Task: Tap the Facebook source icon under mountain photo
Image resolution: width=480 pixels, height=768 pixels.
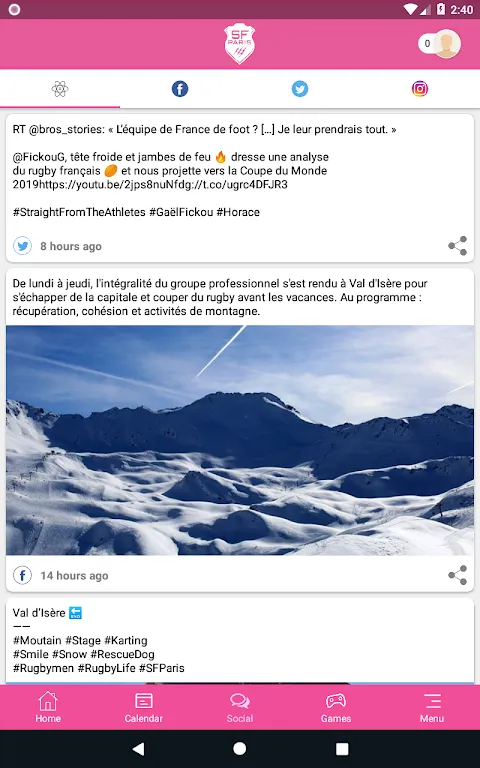Action: (23, 575)
